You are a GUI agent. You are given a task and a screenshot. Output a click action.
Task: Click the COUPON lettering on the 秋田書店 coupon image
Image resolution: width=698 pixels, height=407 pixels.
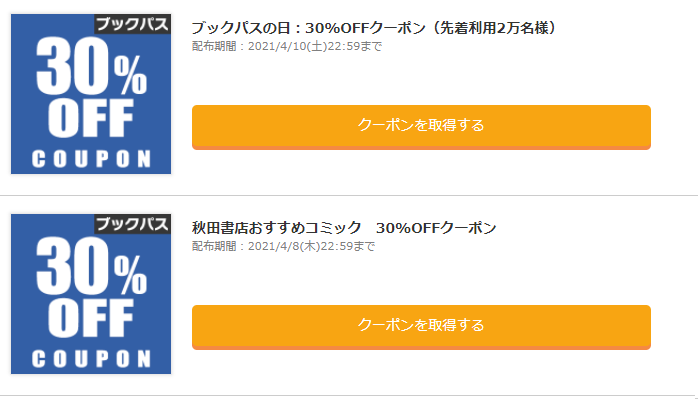tap(91, 359)
